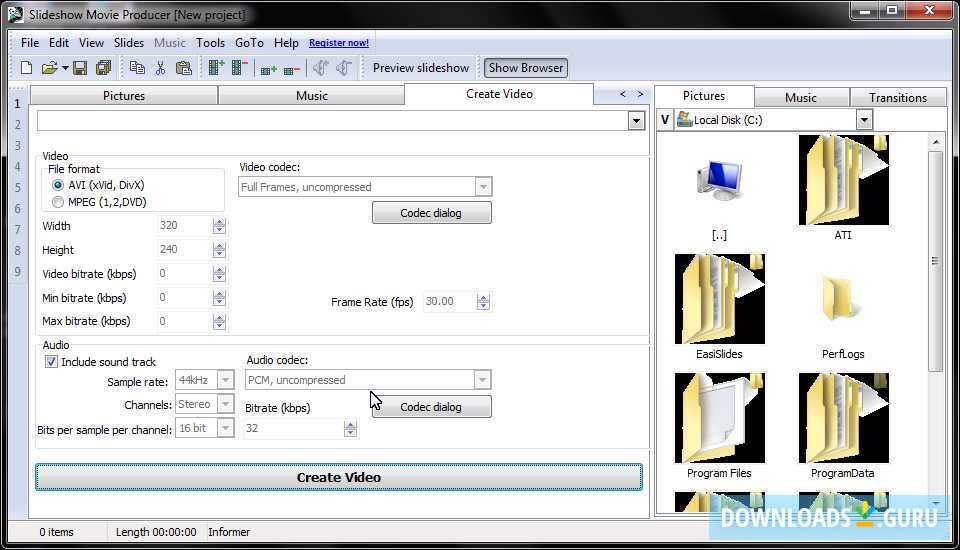Click the Width spinner arrows

pos(219,226)
